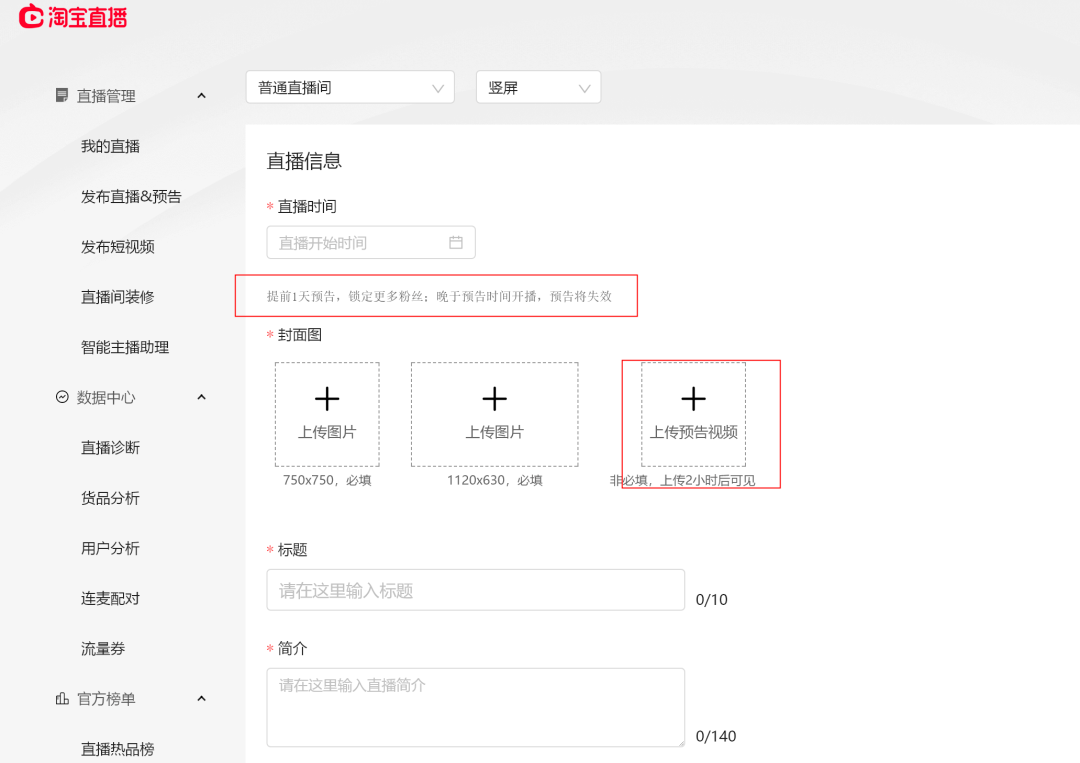Click the 直播管理 section icon
The image size is (1080, 763).
62,95
